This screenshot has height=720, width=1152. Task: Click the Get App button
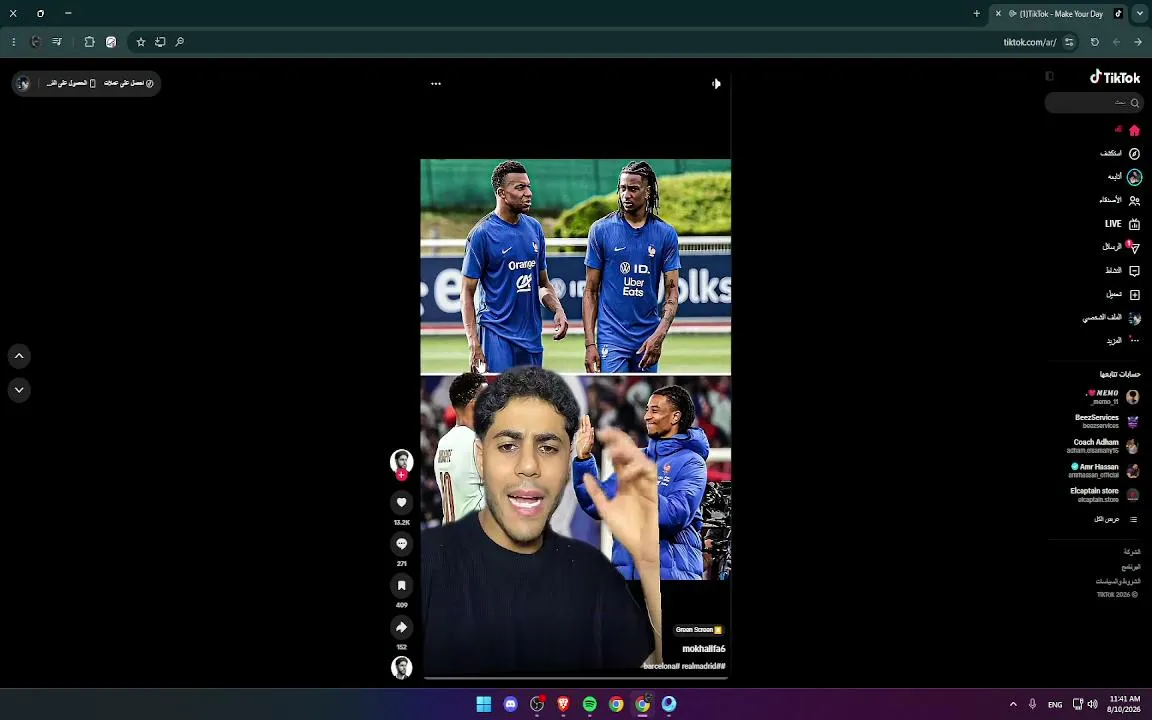point(71,84)
